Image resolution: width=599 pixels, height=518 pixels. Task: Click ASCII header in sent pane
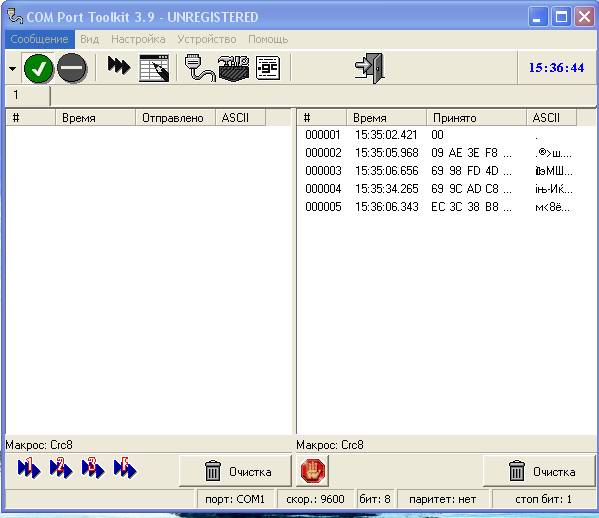click(240, 118)
